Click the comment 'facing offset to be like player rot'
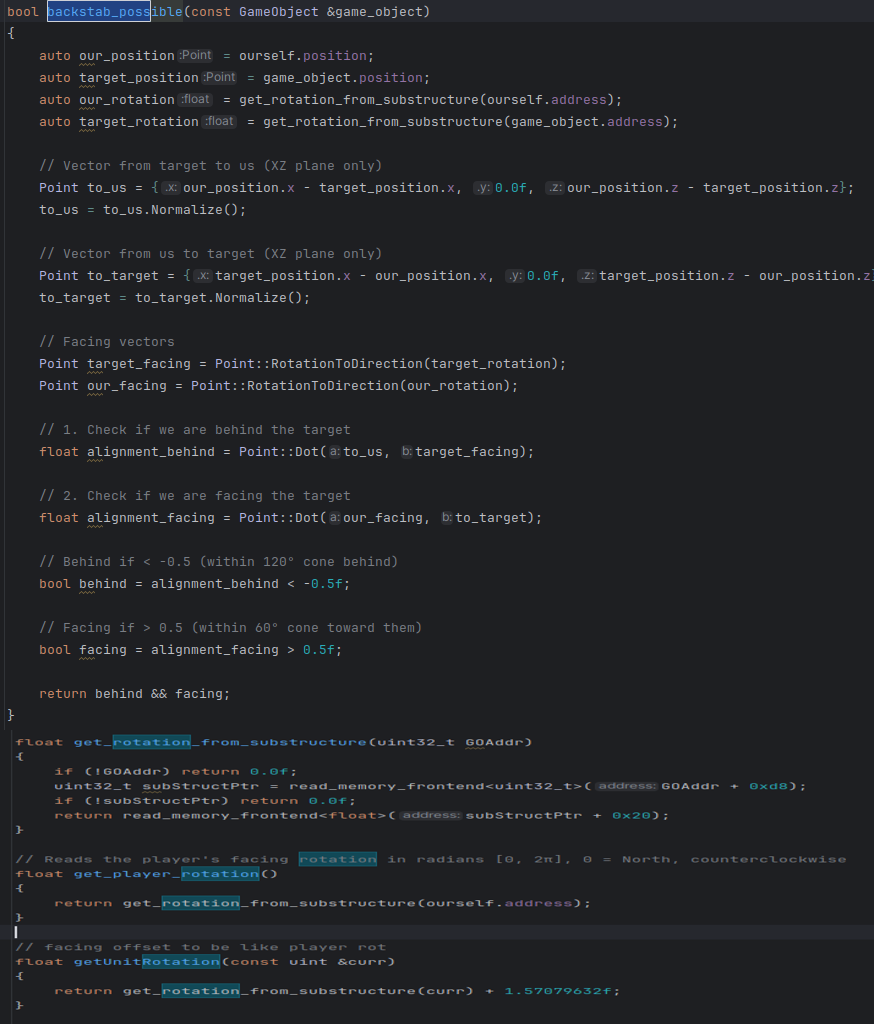874x1024 pixels. [x=201, y=947]
